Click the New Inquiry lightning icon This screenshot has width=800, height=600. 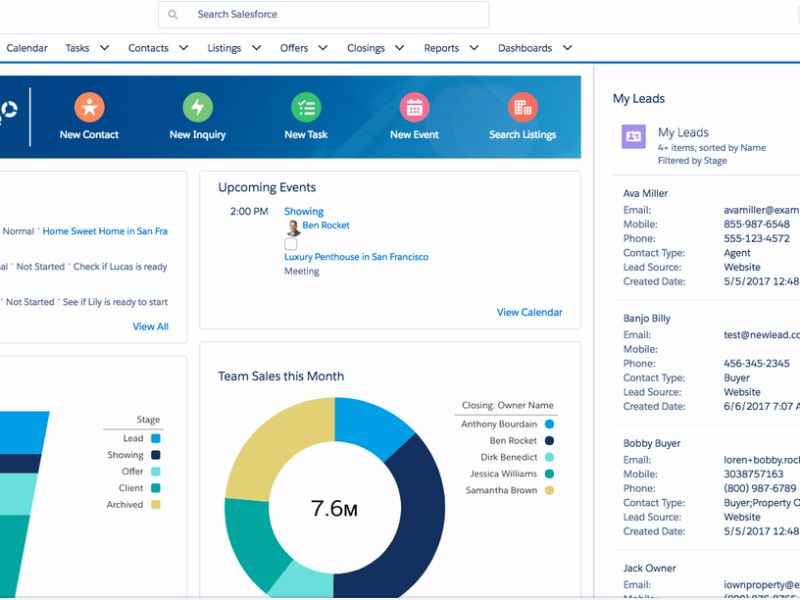tap(197, 107)
